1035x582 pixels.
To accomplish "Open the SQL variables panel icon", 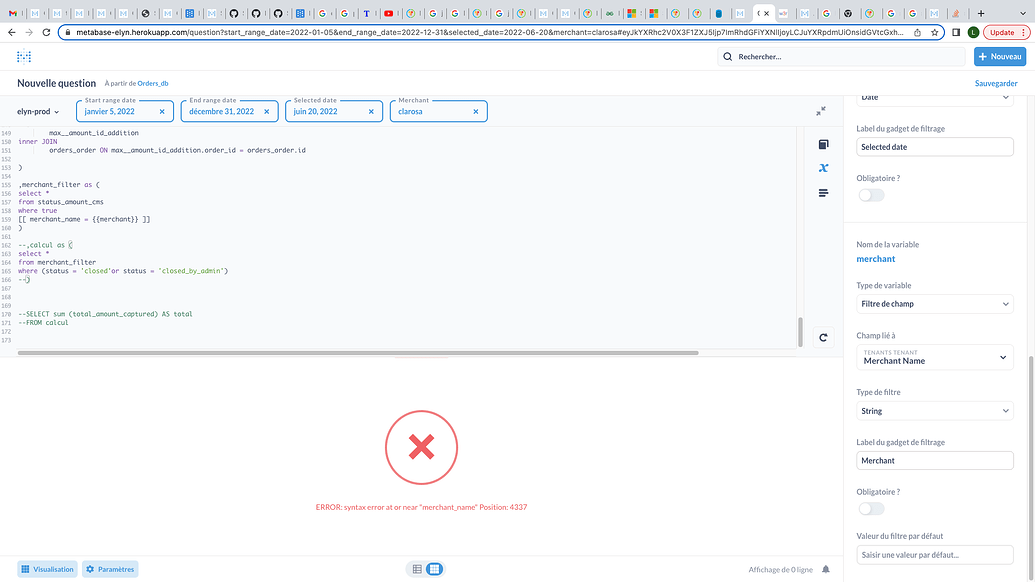I will [x=823, y=167].
